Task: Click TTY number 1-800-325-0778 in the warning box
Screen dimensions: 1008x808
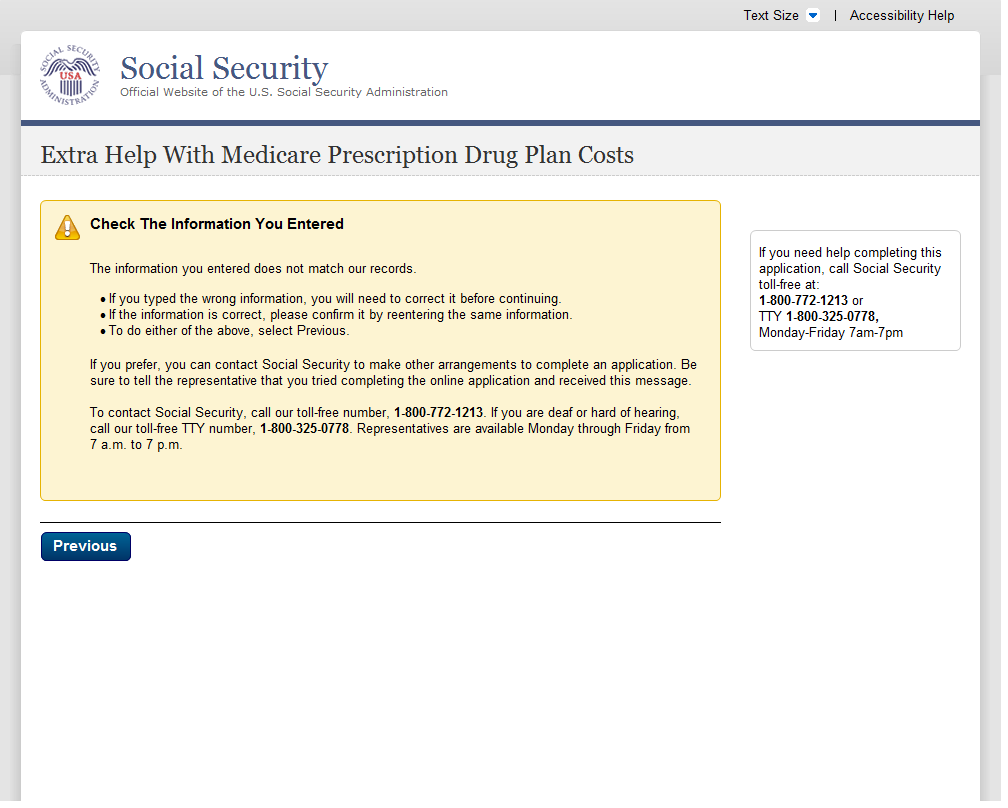Action: [x=304, y=429]
